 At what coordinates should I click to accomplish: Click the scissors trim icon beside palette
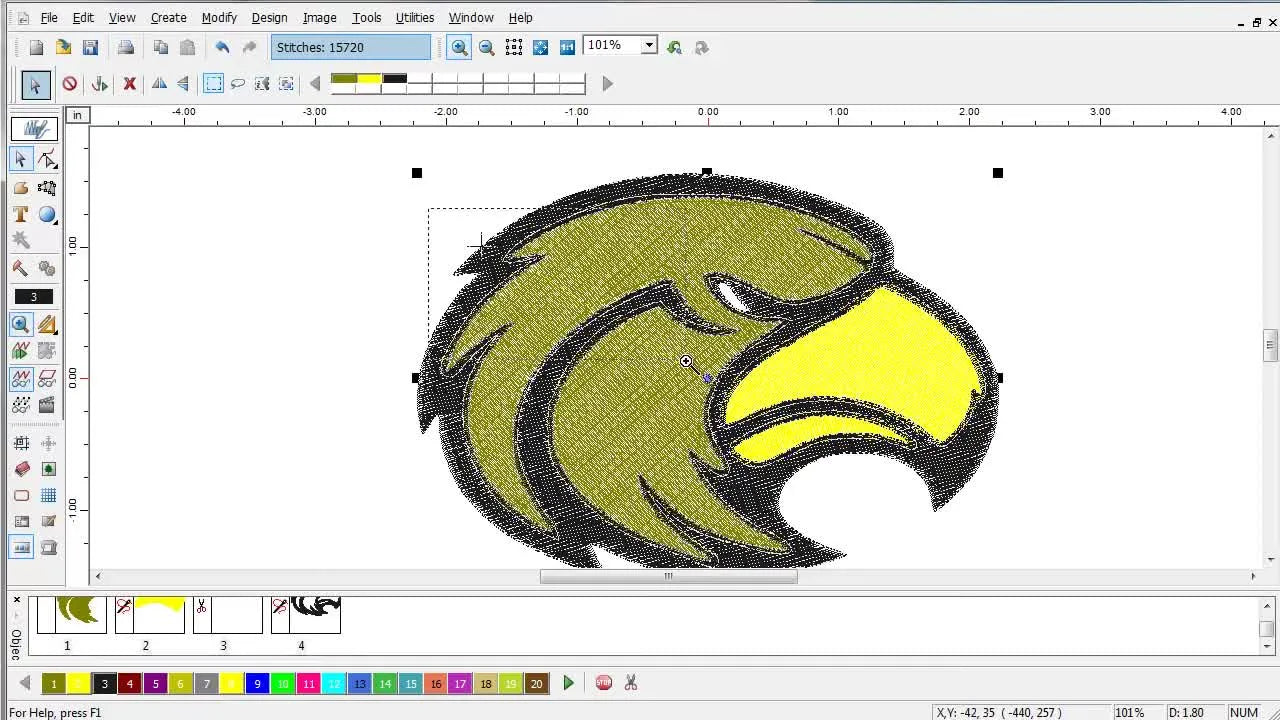(x=631, y=683)
